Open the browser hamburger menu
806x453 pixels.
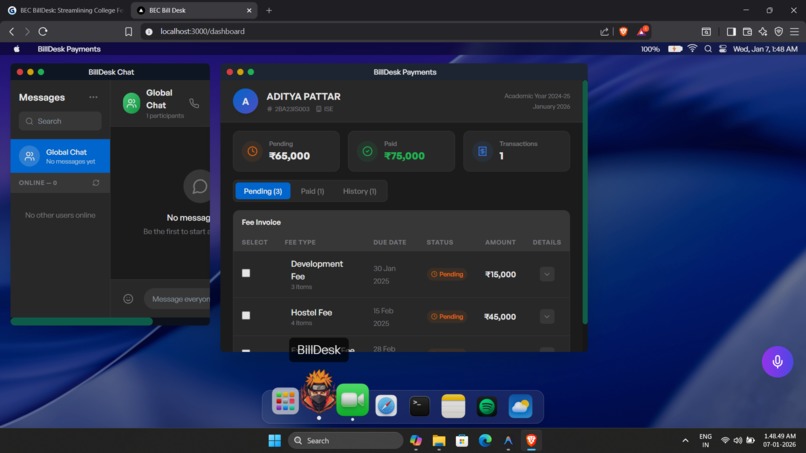pyautogui.click(x=794, y=31)
